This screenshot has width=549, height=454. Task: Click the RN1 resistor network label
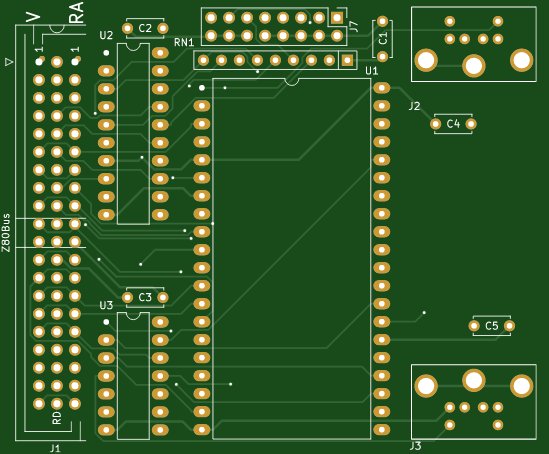point(184,43)
